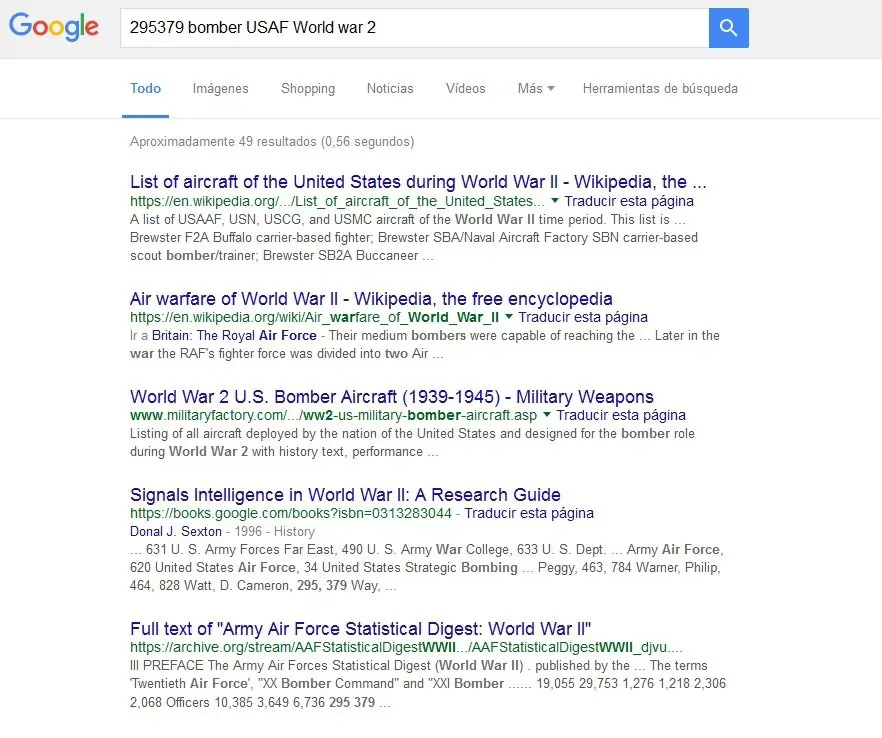Screen dimensions: 882x738
Task: Open 'Army Air Force Statistical Digest' full text result
Action: coord(361,628)
